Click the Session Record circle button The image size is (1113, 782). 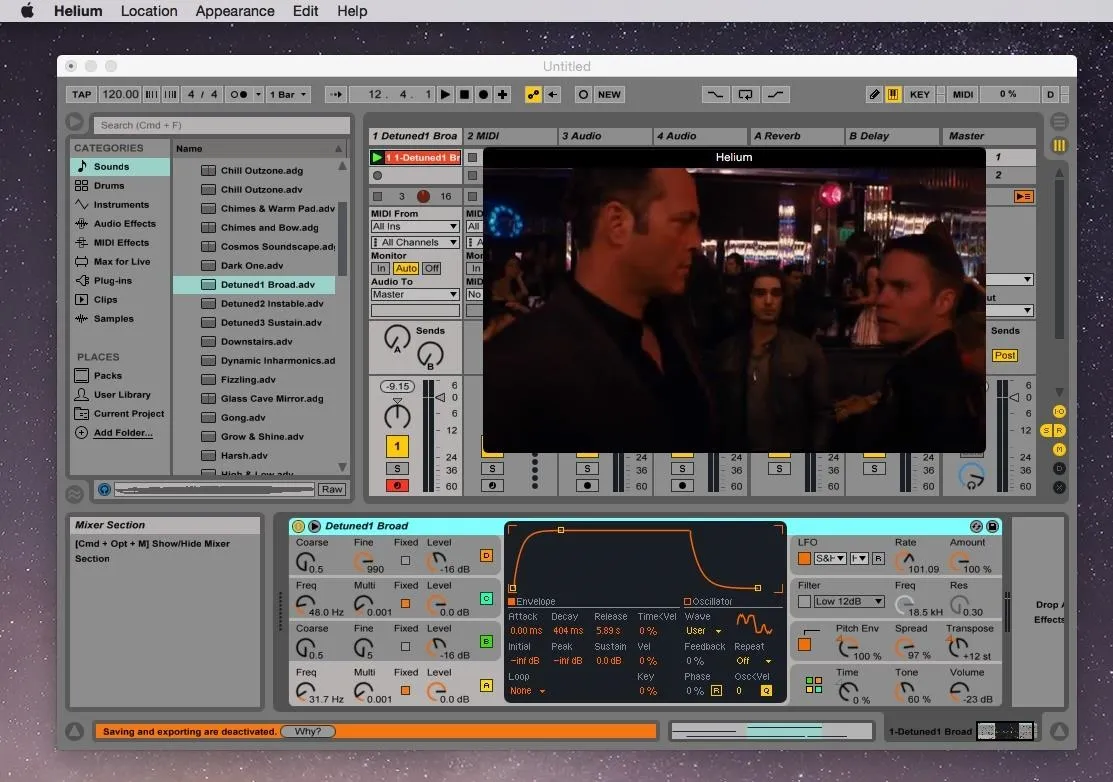pyautogui.click(x=583, y=94)
